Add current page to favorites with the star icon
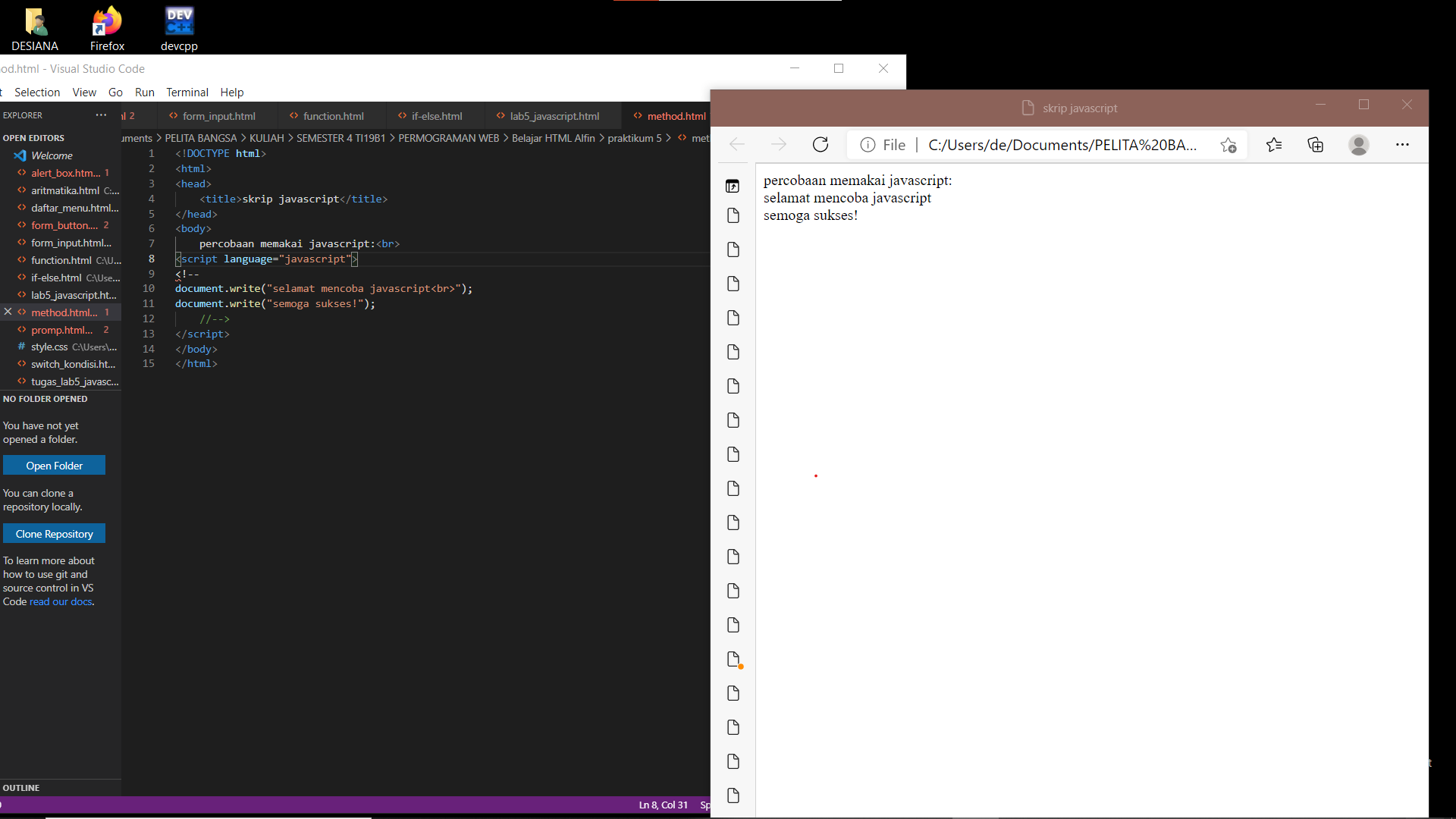Viewport: 1456px width, 819px height. coord(1228,145)
